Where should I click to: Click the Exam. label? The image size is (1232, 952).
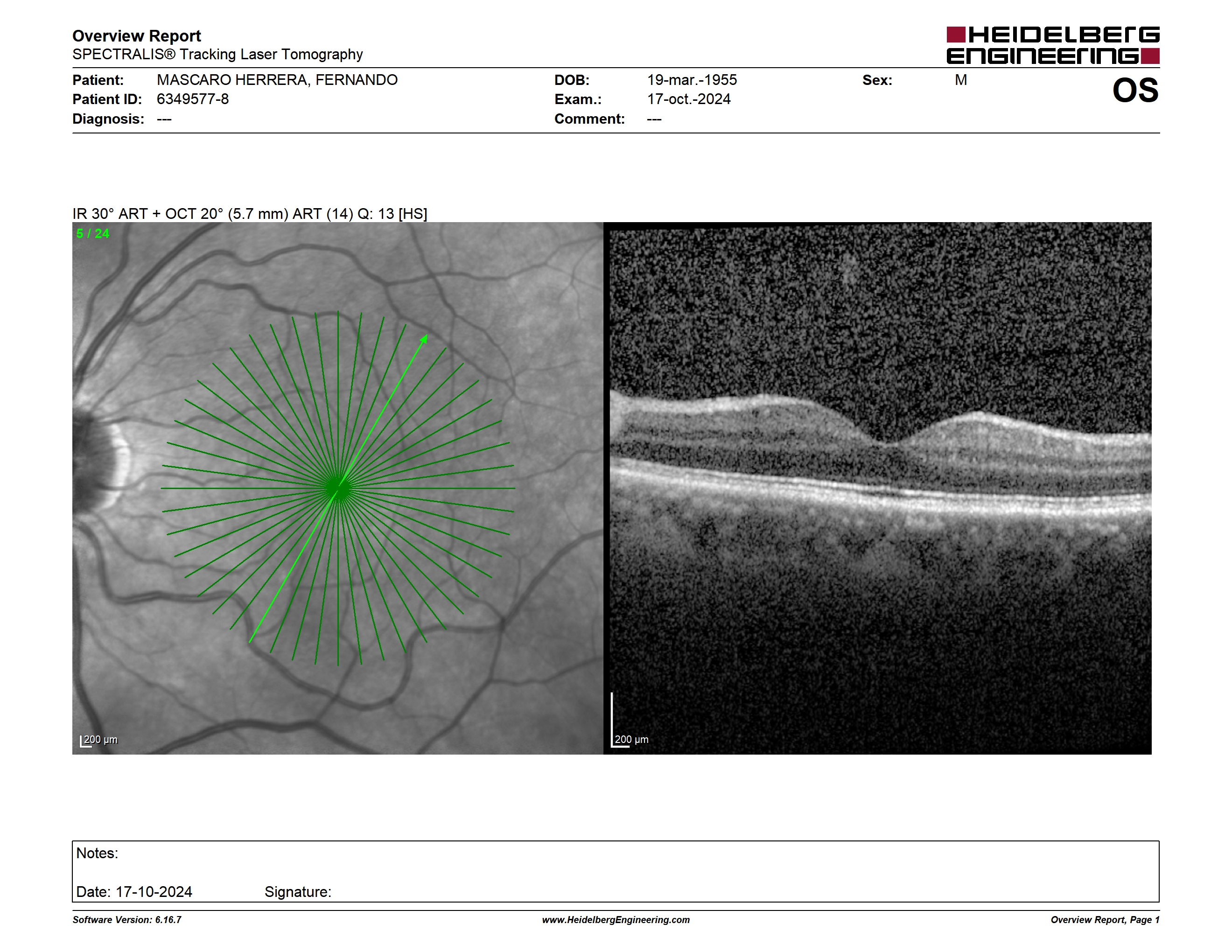coord(578,99)
